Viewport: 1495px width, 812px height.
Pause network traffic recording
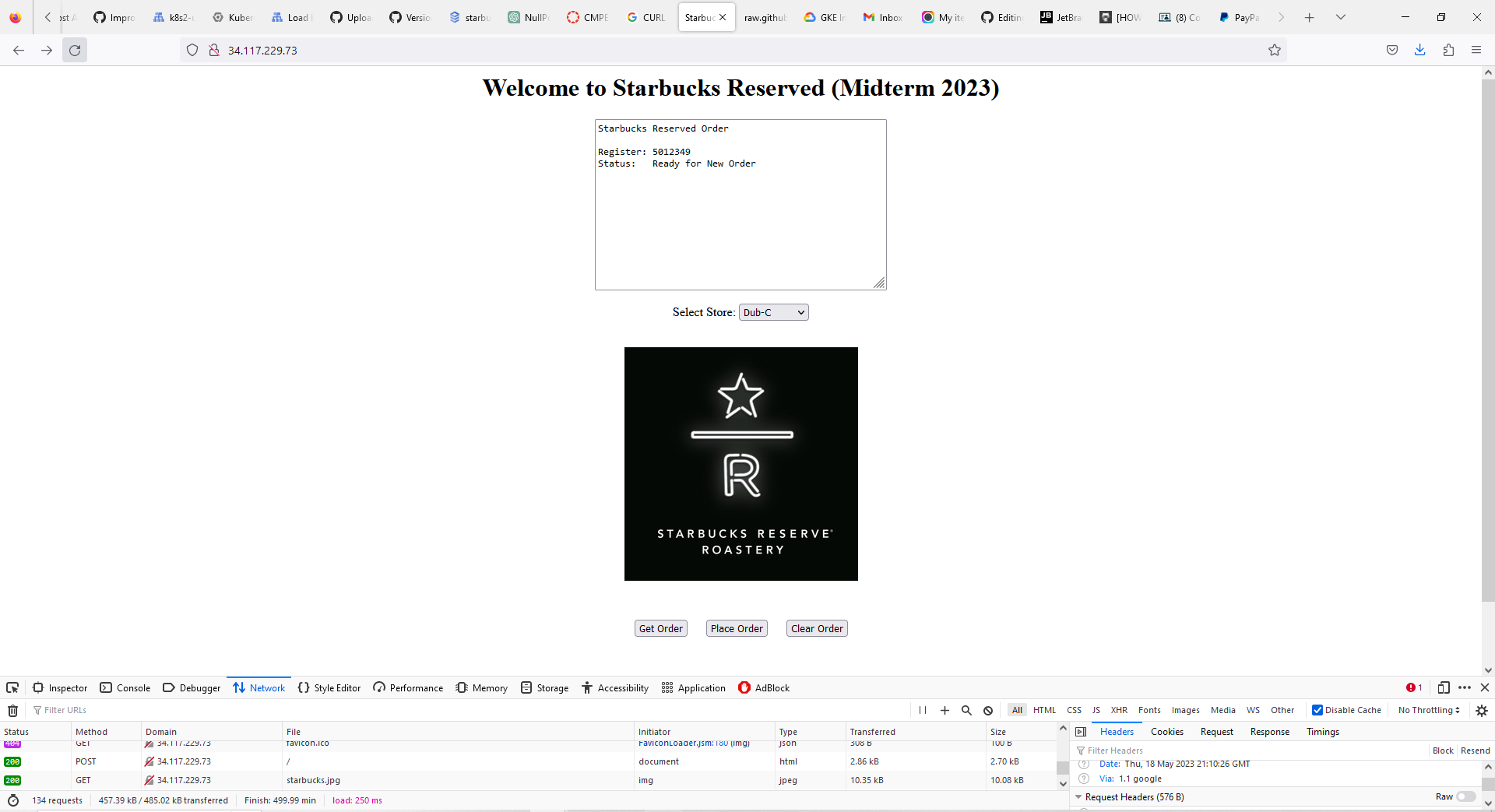(922, 710)
